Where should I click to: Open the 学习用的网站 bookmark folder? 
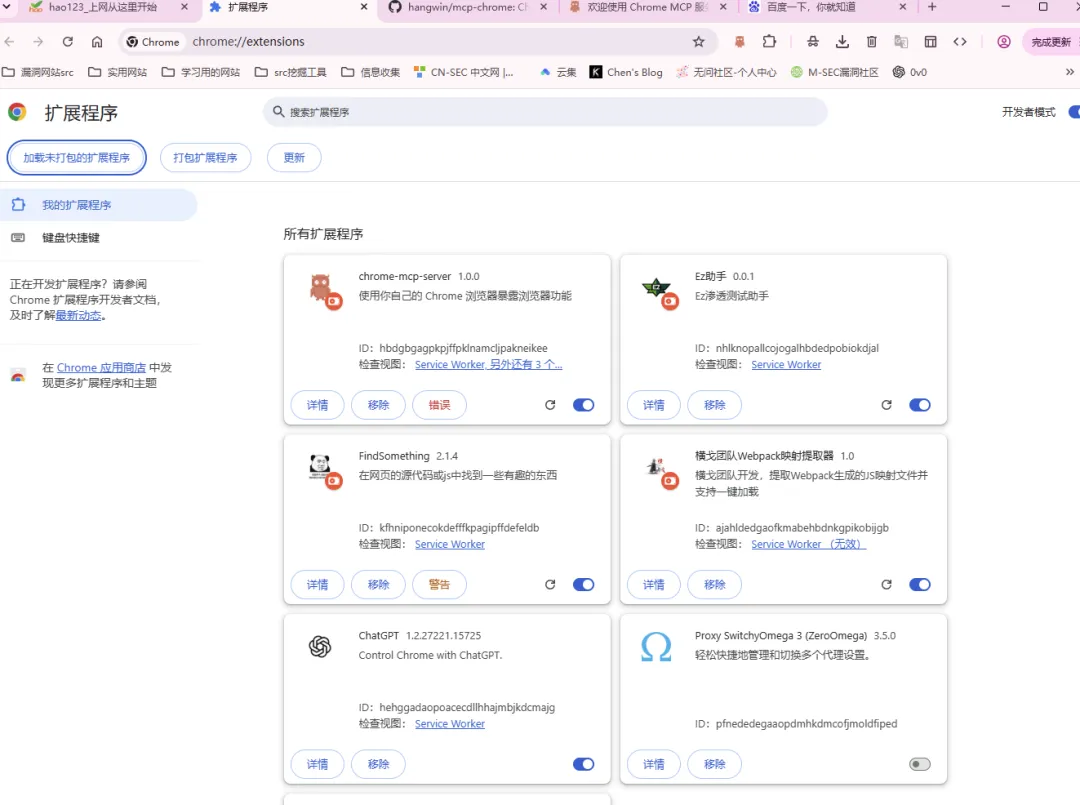200,72
